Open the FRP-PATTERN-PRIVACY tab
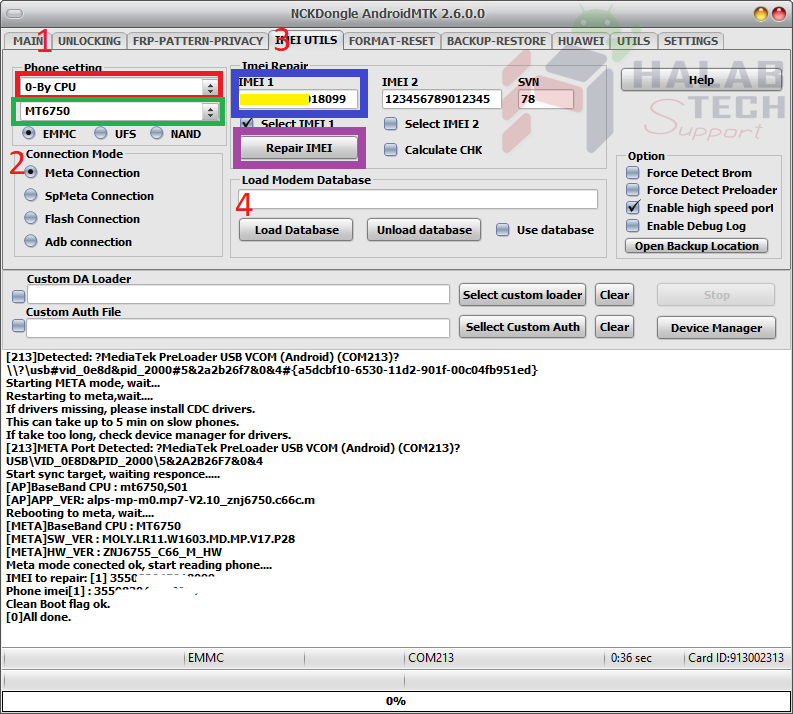The height and width of the screenshot is (714, 793). pos(198,41)
